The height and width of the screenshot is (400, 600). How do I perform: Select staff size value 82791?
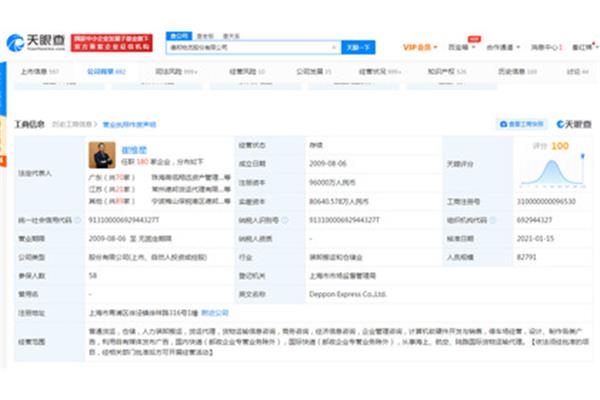(527, 257)
